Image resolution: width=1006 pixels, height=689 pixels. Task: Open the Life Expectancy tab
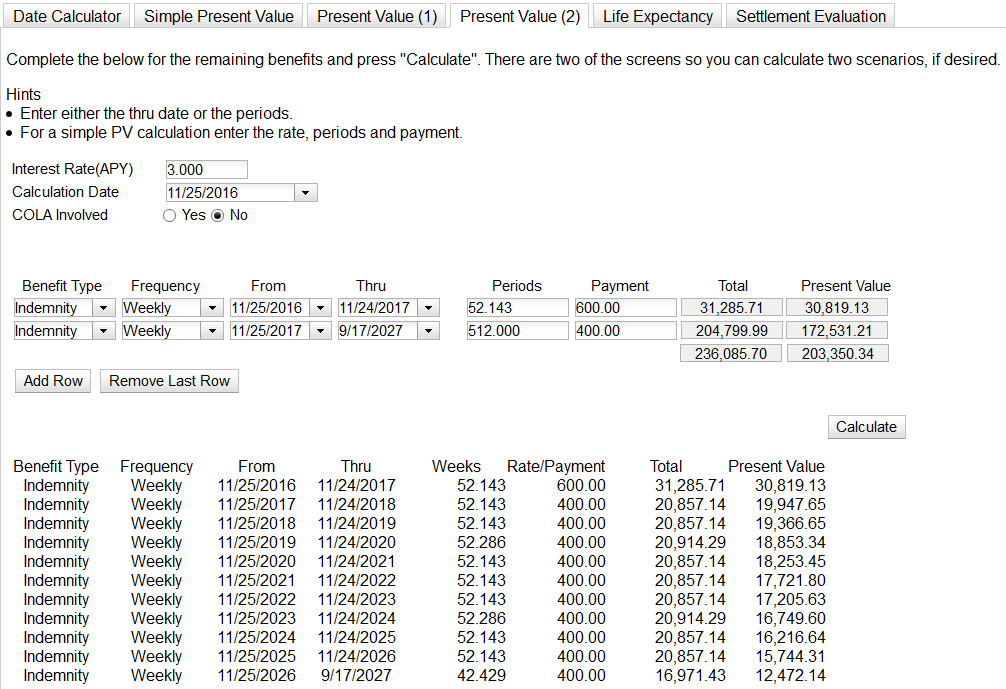click(658, 16)
